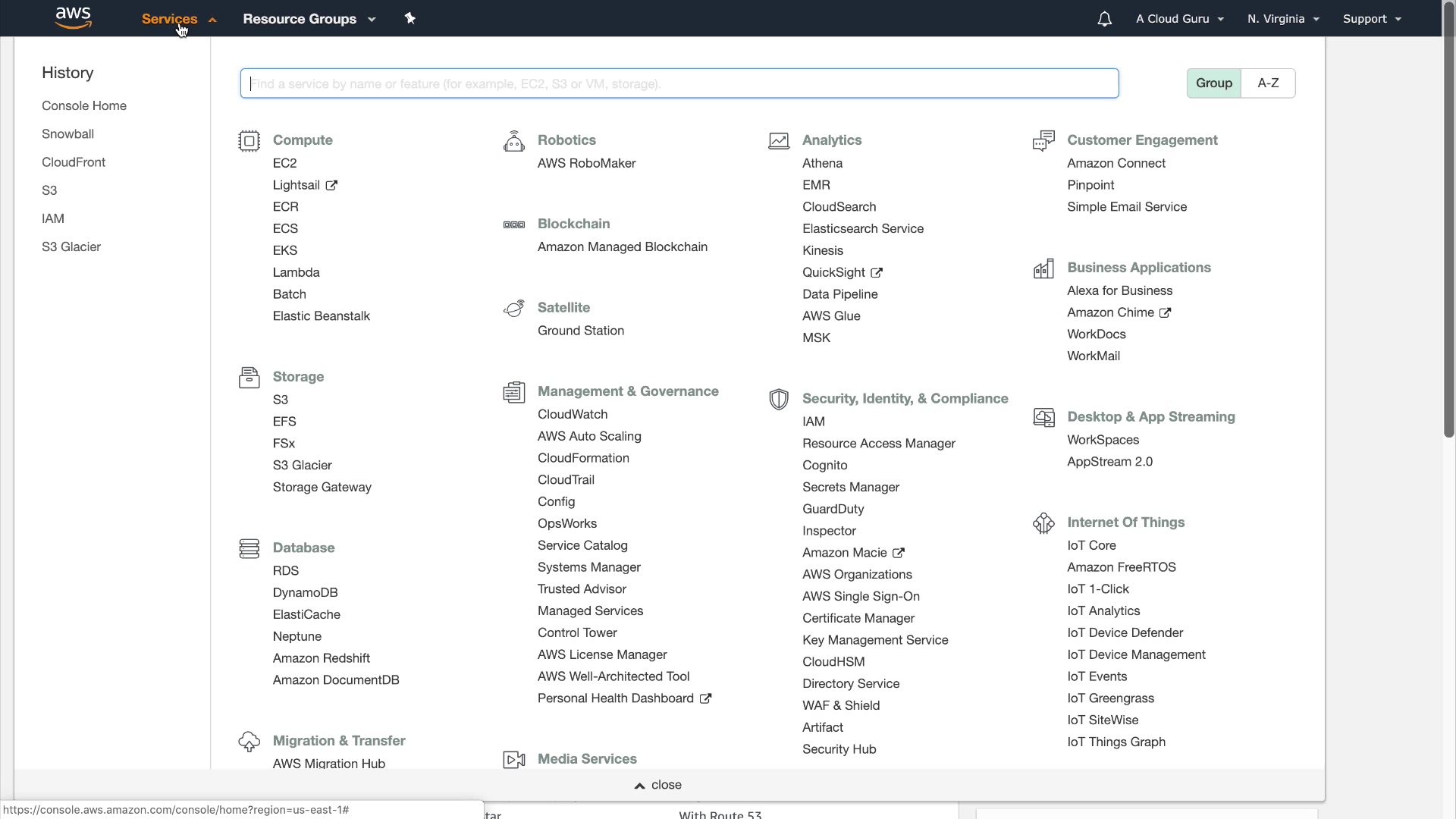Screen dimensions: 1456x819
Task: Open the Lambda service link
Action: click(x=296, y=272)
